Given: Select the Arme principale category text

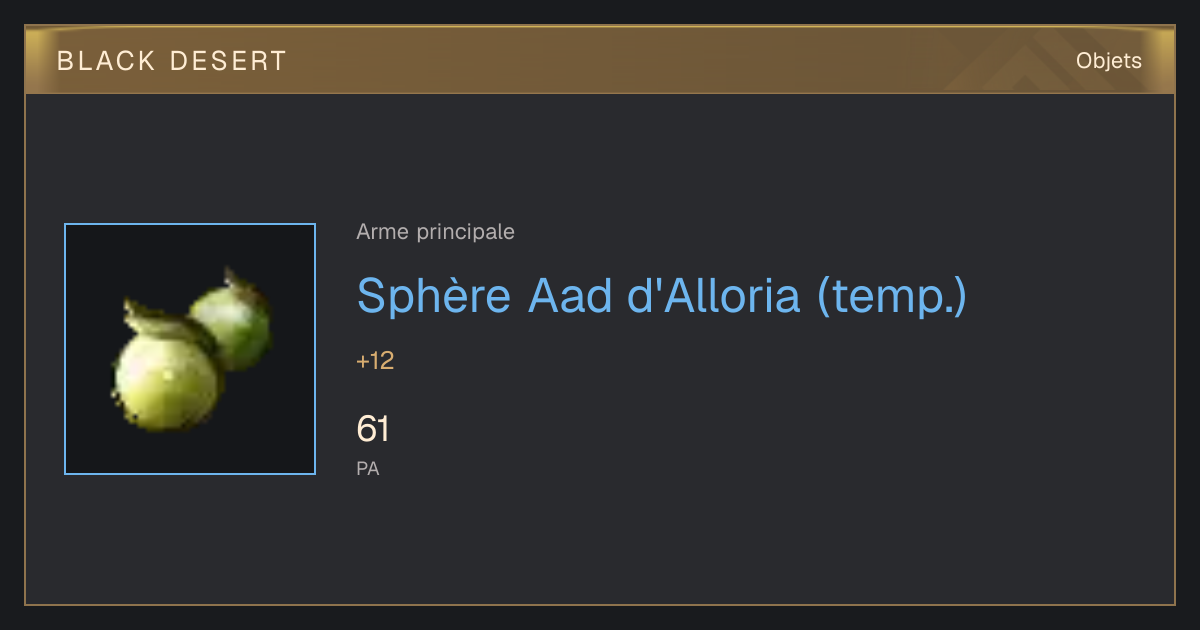Looking at the screenshot, I should tap(435, 232).
